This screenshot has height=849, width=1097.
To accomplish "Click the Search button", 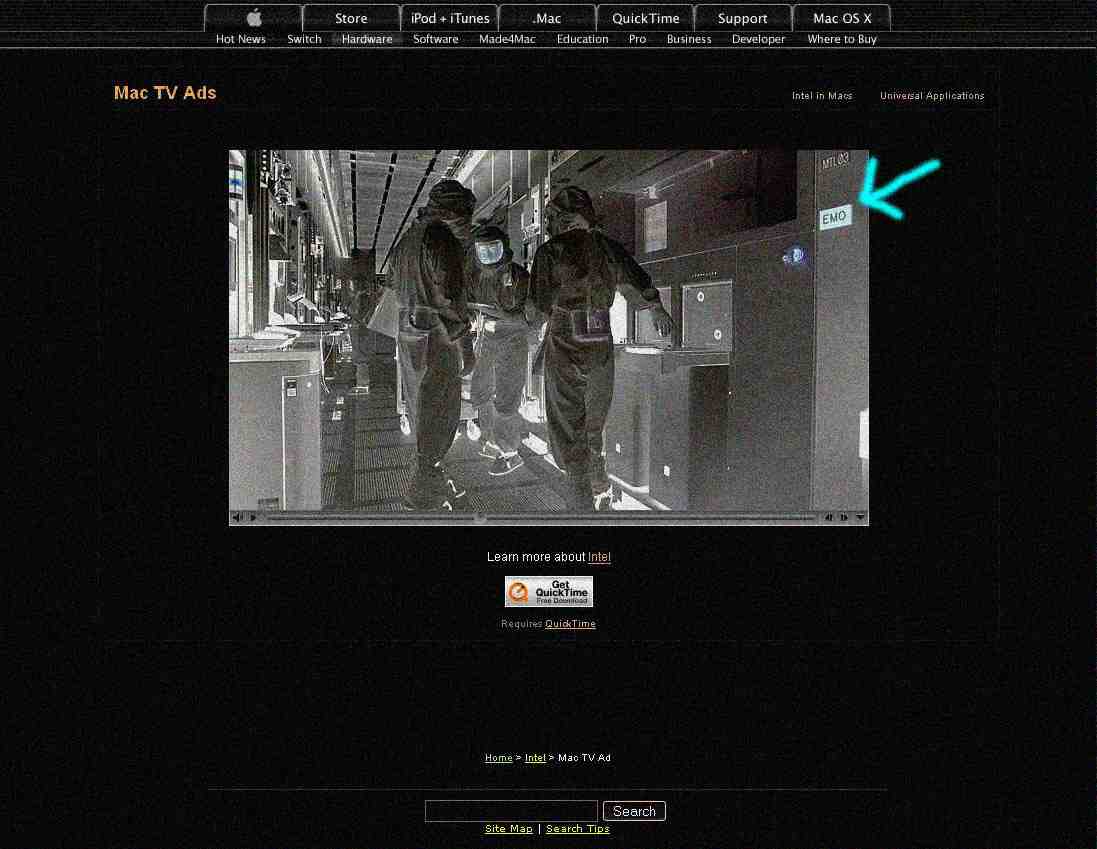I will 634,811.
